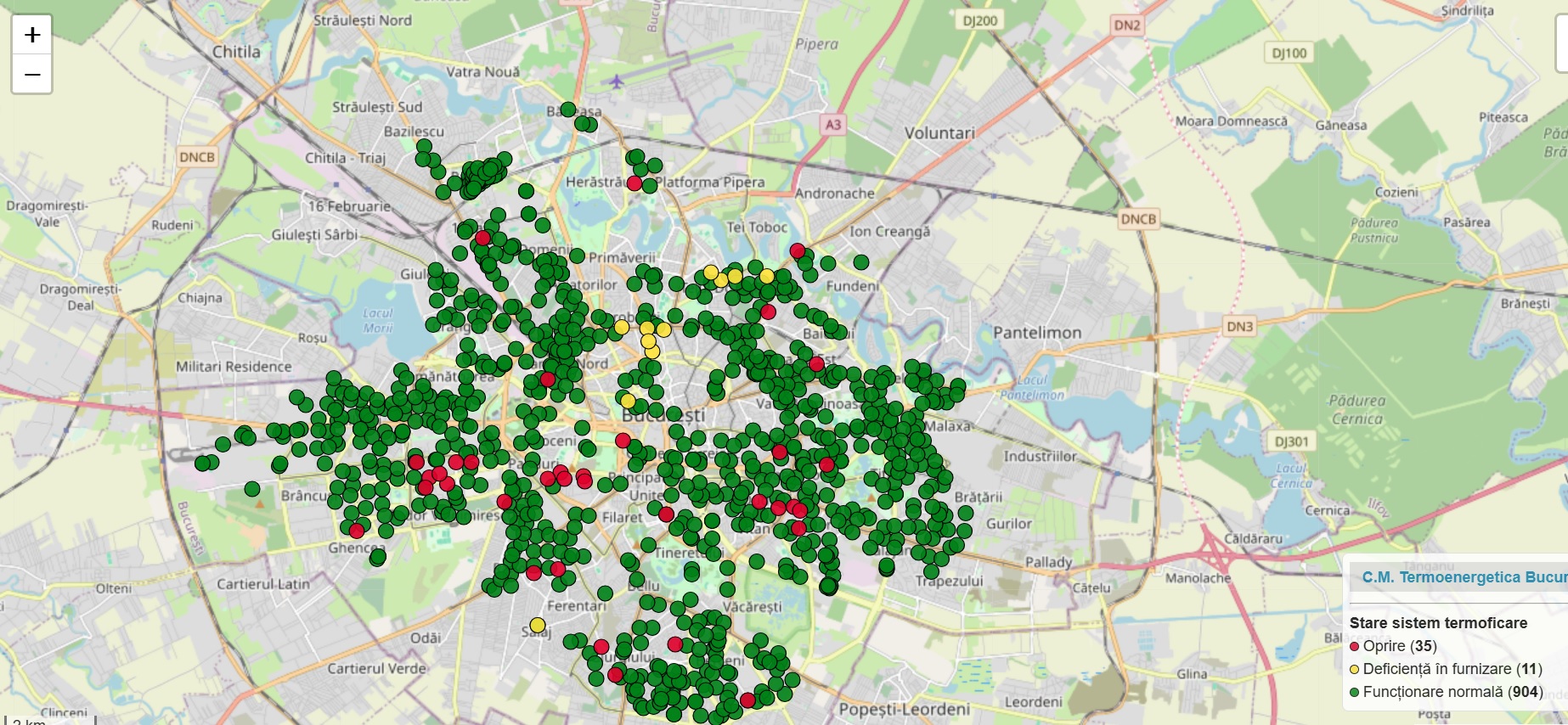Click the yellow Deficiență în furnizare swatch
This screenshot has height=725, width=1568.
(x=1354, y=670)
